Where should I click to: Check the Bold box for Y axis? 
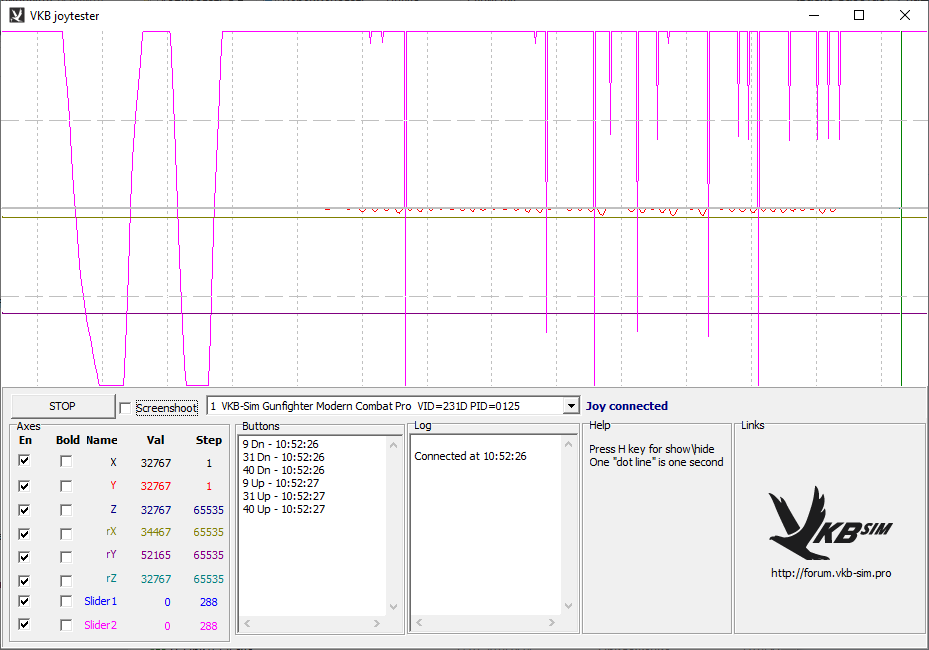pos(66,486)
